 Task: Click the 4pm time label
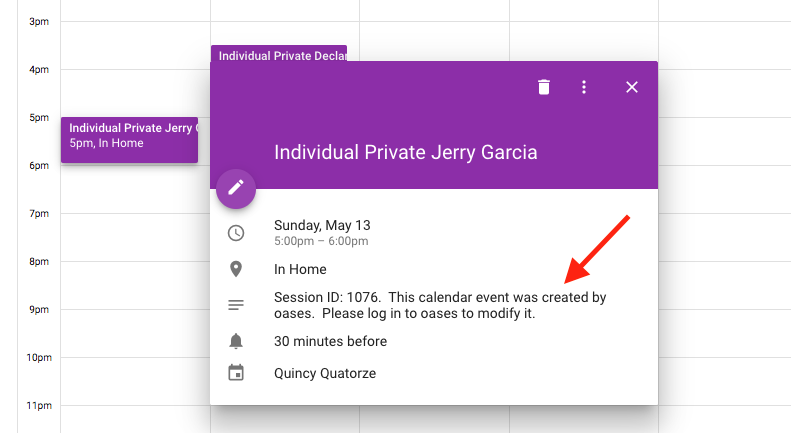pyautogui.click(x=39, y=70)
